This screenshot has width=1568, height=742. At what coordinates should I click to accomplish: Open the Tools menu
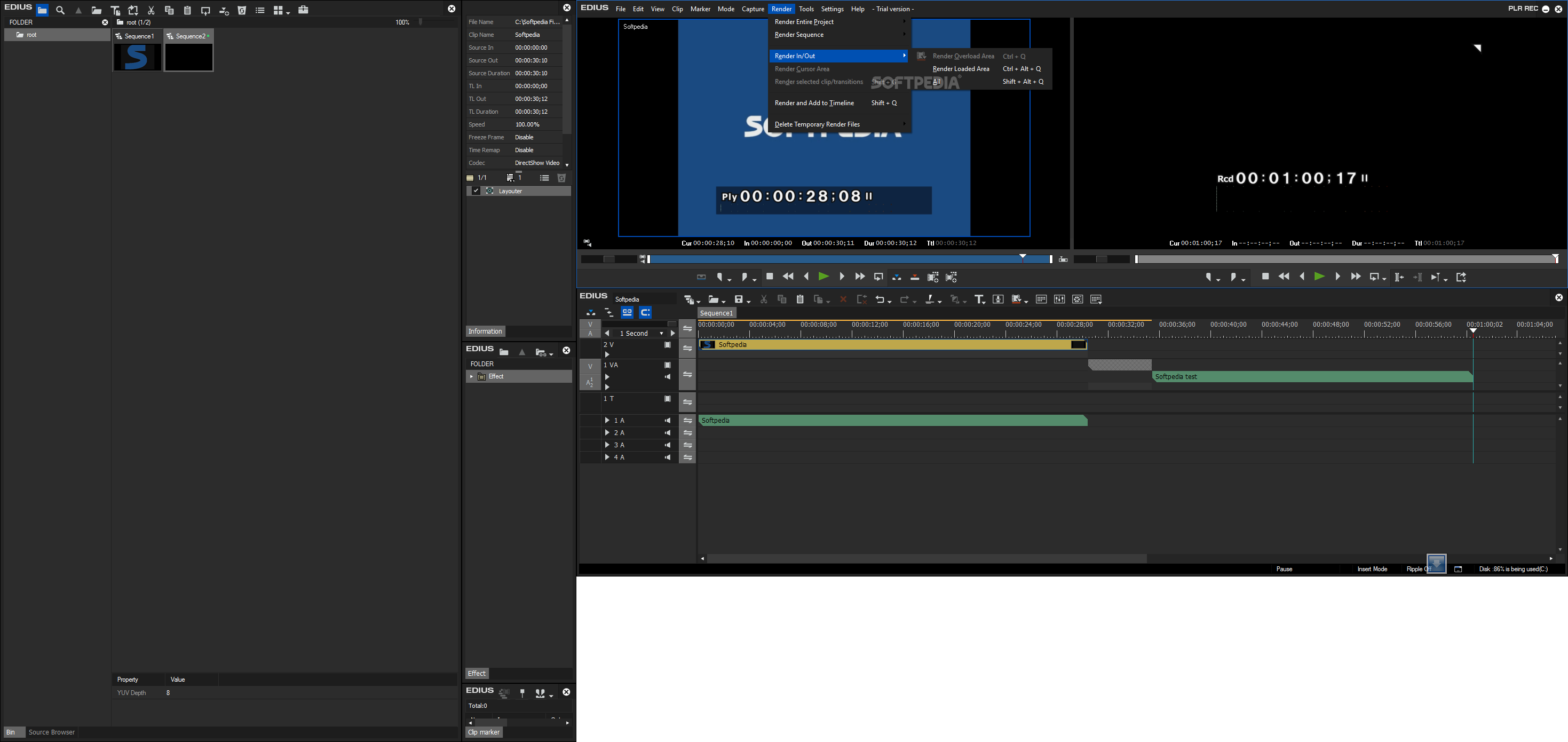click(x=806, y=9)
